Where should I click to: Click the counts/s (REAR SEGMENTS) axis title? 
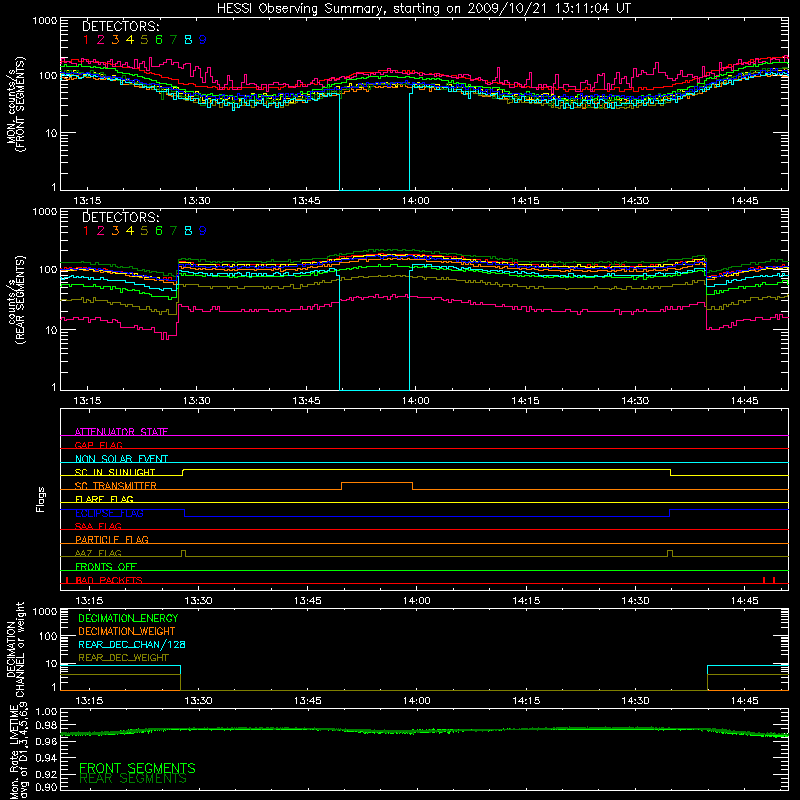point(16,299)
